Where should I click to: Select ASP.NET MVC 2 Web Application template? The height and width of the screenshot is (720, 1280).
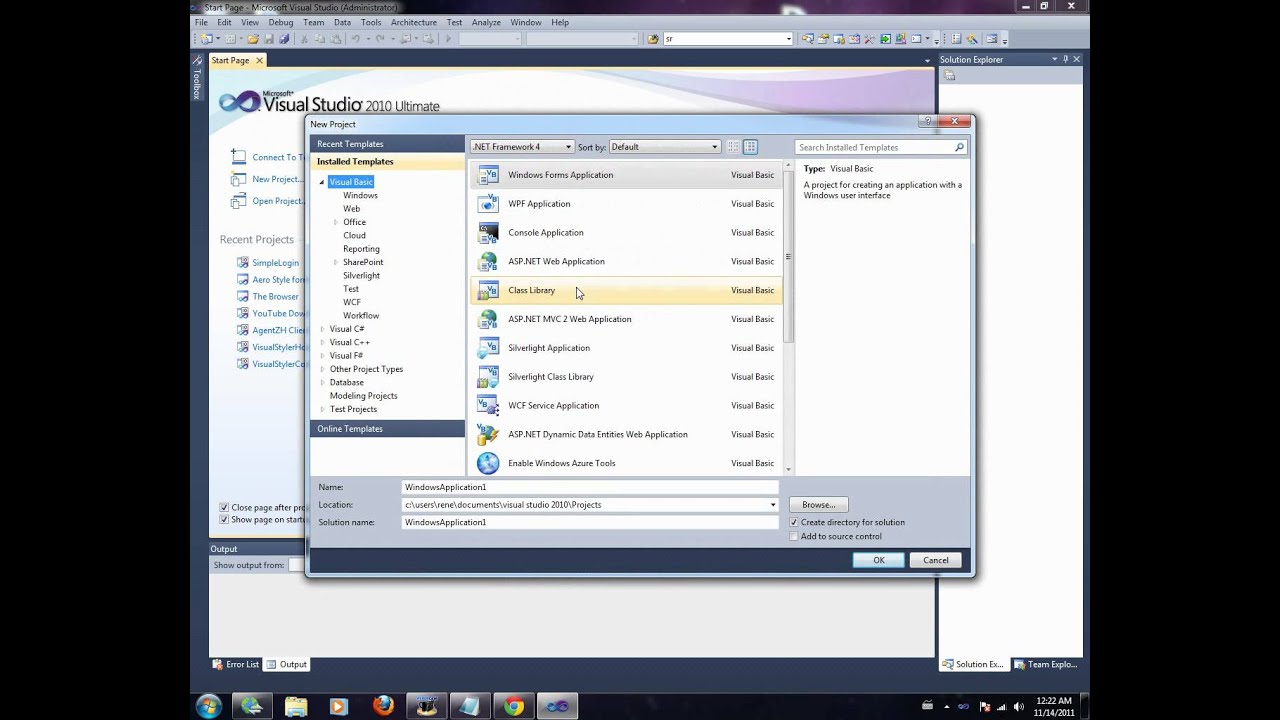coord(626,319)
